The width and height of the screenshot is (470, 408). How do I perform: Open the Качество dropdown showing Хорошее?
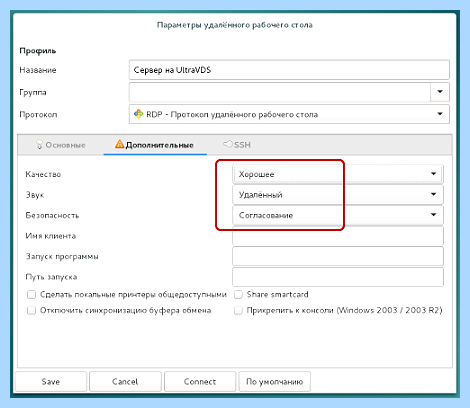(338, 174)
